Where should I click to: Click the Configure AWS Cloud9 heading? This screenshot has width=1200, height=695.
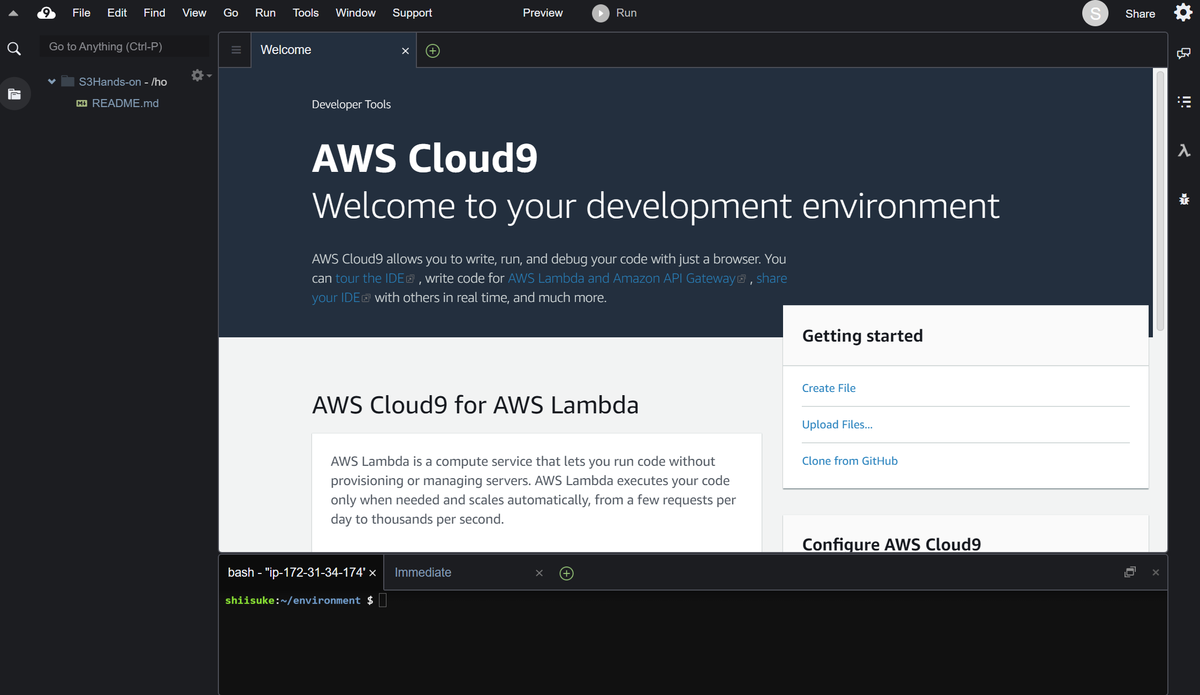[x=891, y=544]
